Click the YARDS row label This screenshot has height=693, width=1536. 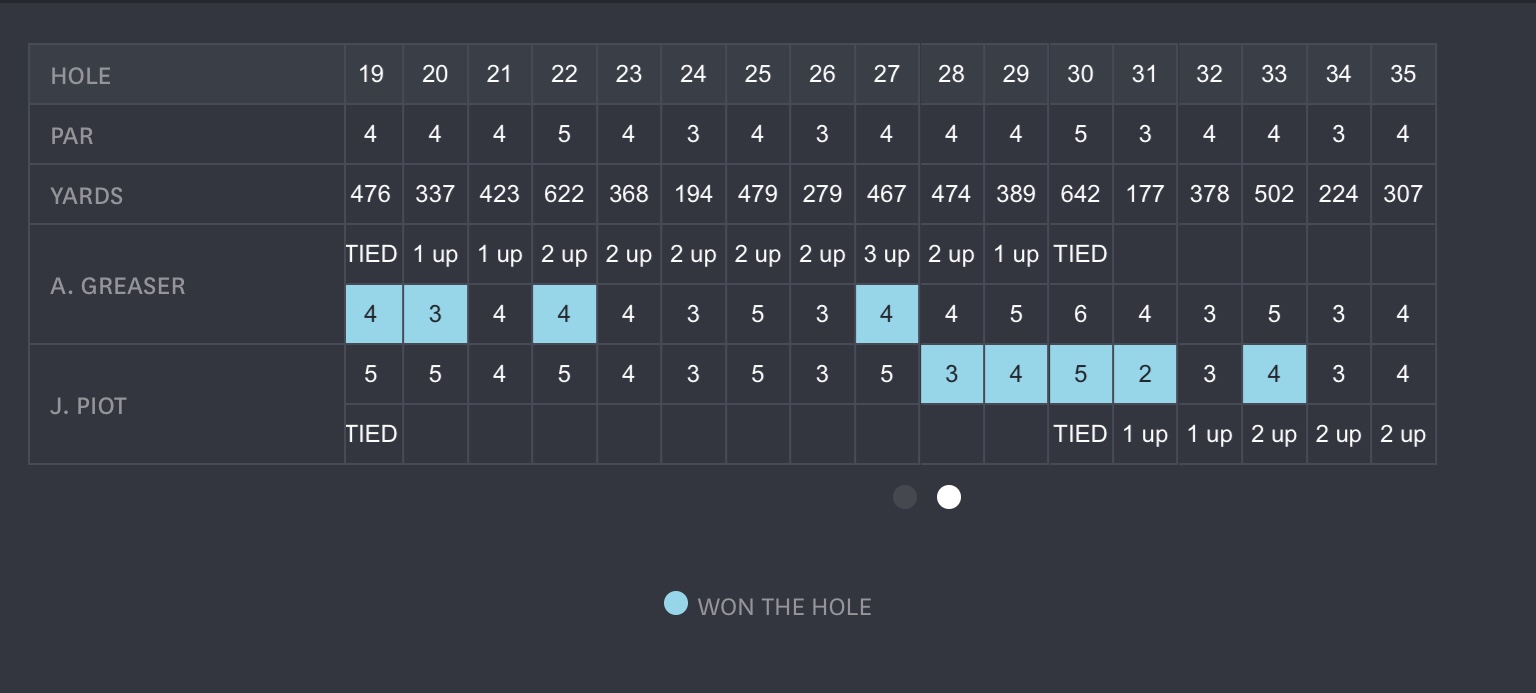pyautogui.click(x=87, y=196)
